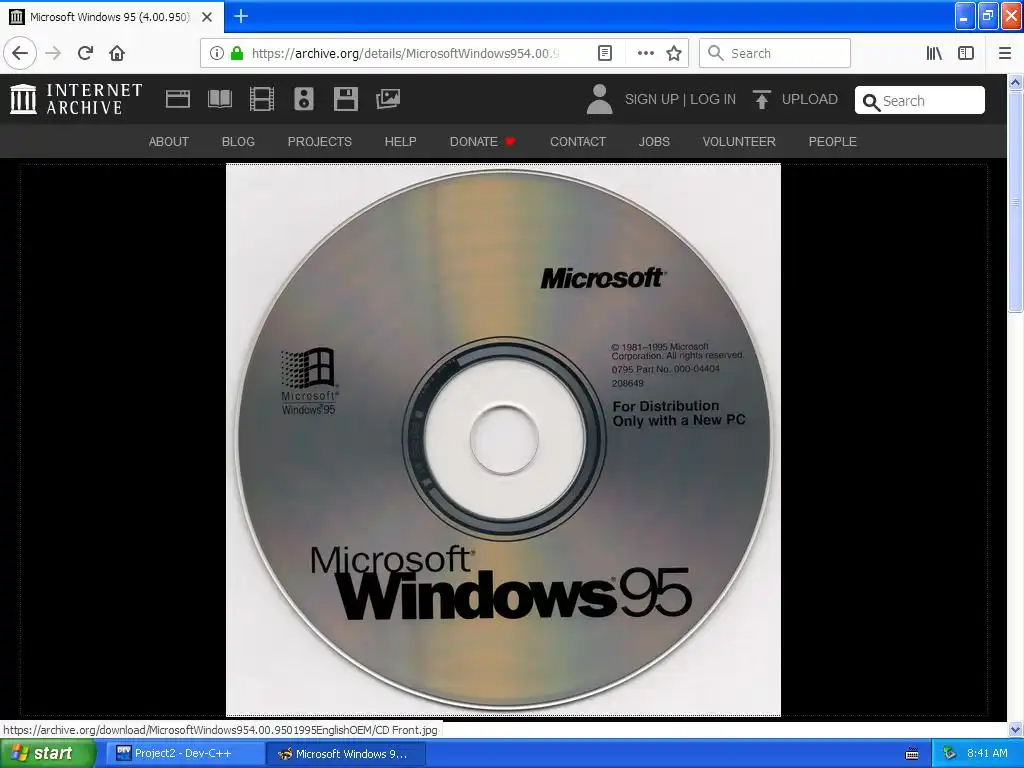Open page actions three-dot menu

point(645,53)
